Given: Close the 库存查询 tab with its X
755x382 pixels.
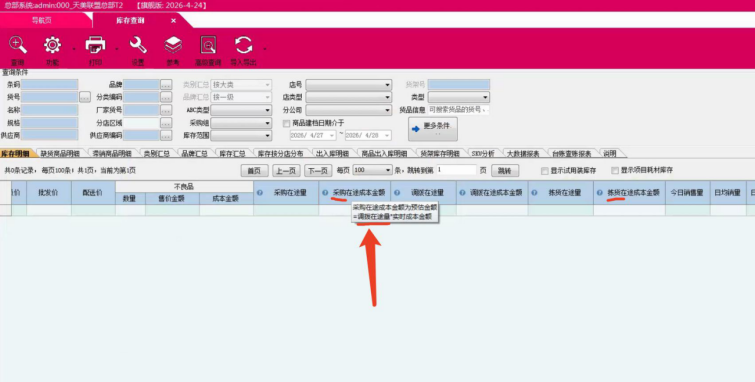Looking at the screenshot, I should click(x=173, y=21).
